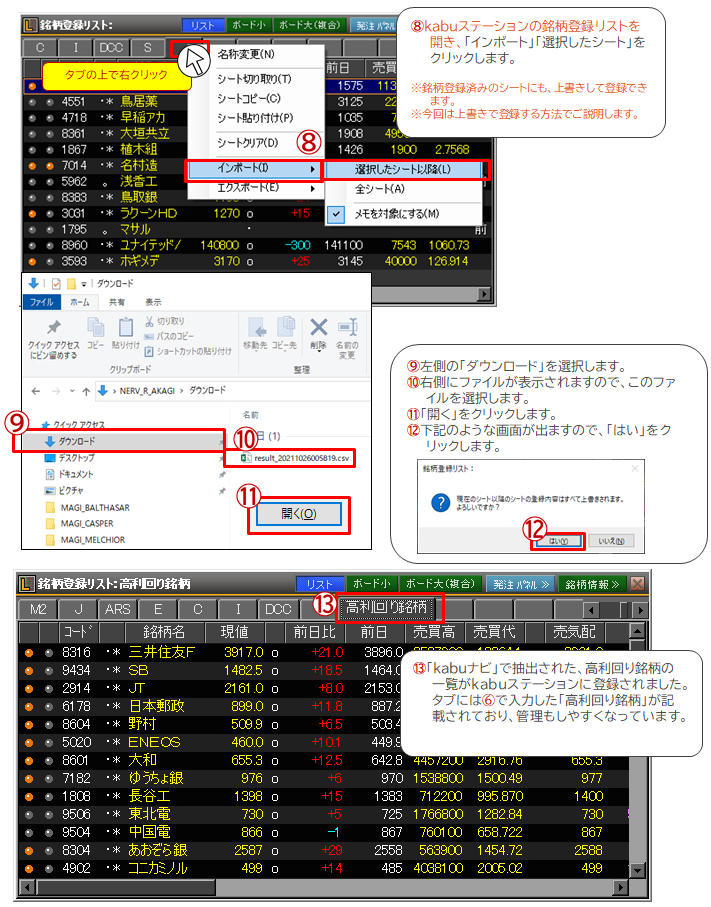This screenshot has height=907, width=711.
Task: Click the Excel icon of result_20211026005819.csv
Action: (x=246, y=458)
